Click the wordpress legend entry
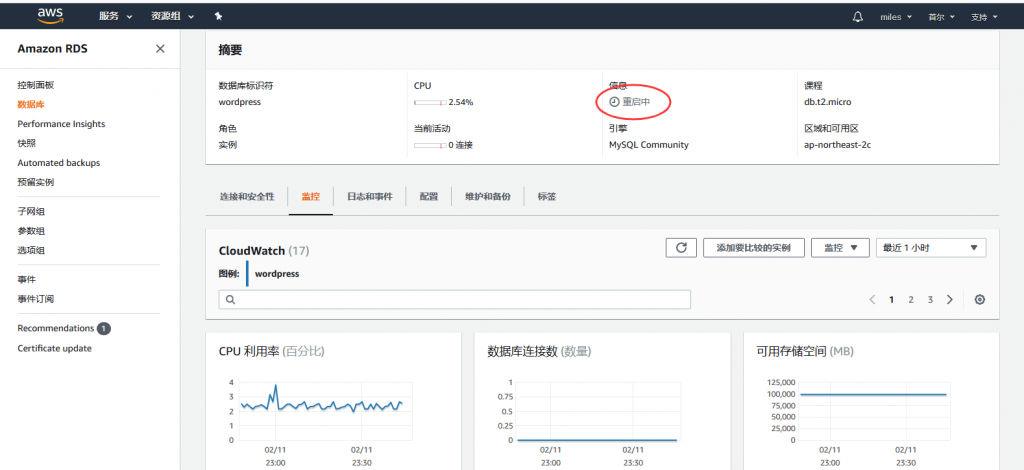 pyautogui.click(x=277, y=274)
